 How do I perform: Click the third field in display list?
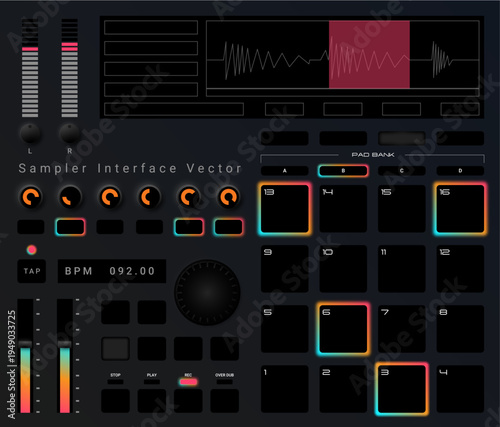click(x=151, y=69)
